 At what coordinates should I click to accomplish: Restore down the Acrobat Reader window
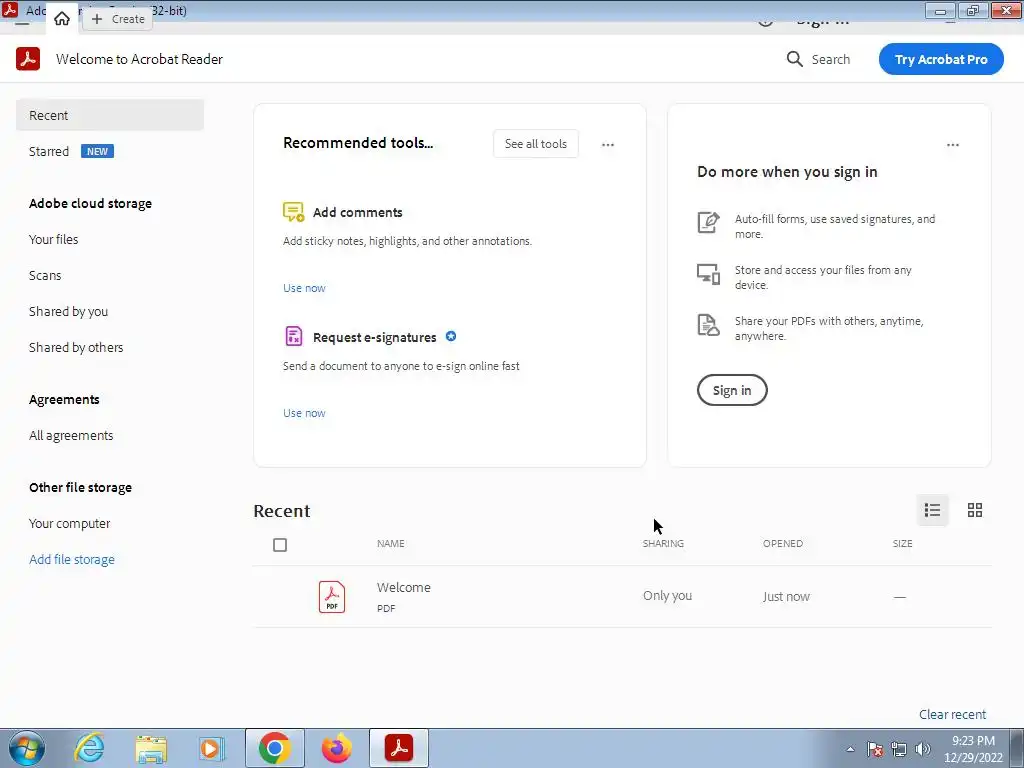(973, 10)
